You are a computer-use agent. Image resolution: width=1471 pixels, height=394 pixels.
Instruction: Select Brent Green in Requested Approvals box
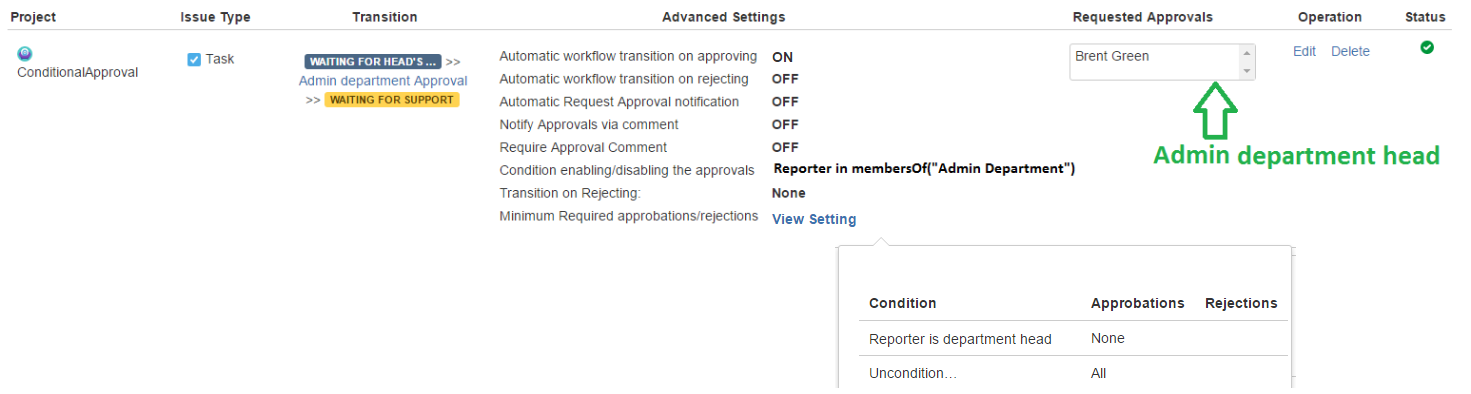[1112, 56]
